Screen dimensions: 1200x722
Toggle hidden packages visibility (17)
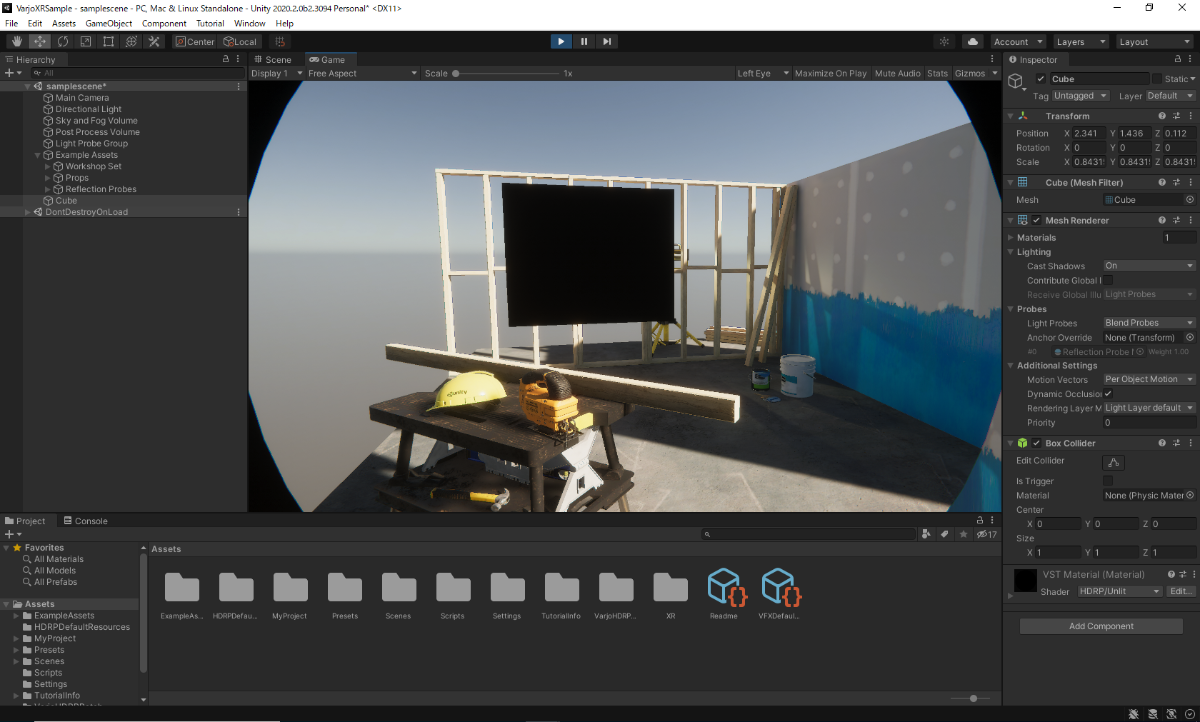(x=987, y=535)
